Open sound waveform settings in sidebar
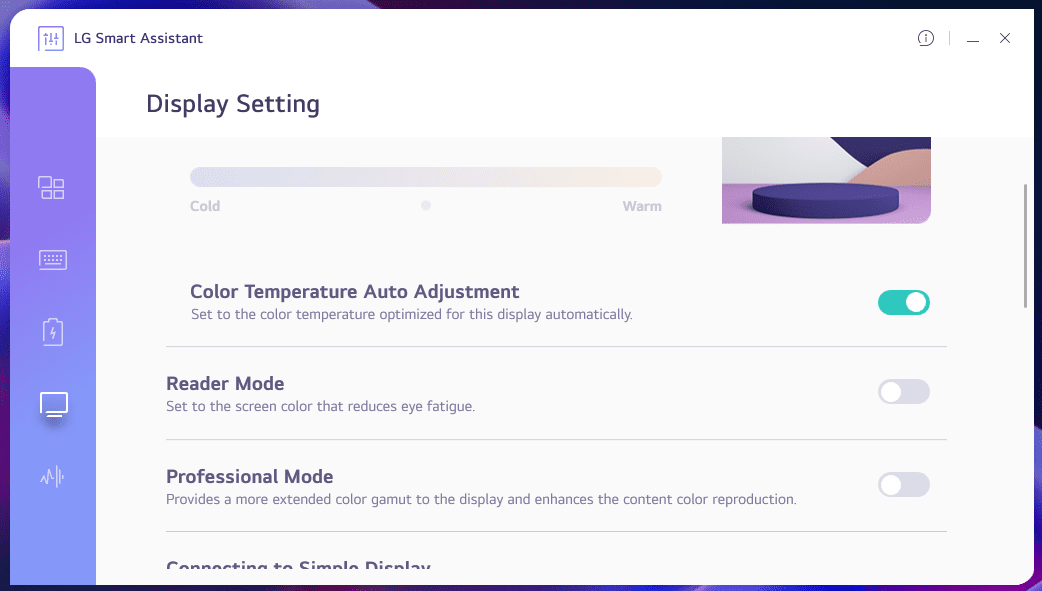Image resolution: width=1042 pixels, height=591 pixels. pyautogui.click(x=52, y=477)
